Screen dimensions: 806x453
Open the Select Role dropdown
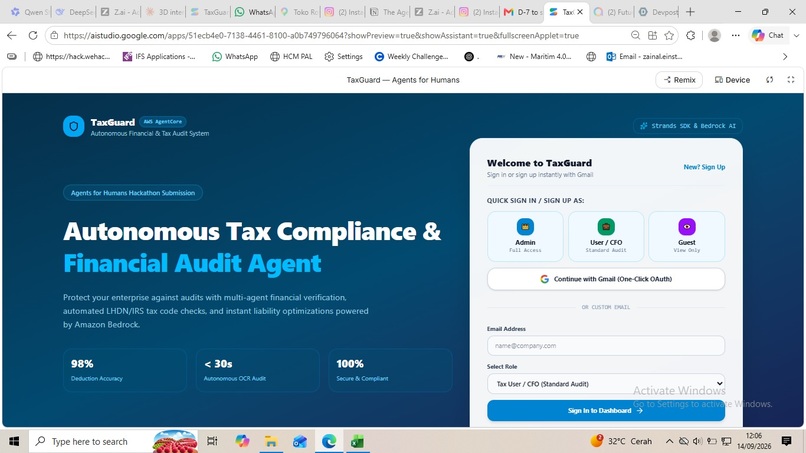click(606, 384)
